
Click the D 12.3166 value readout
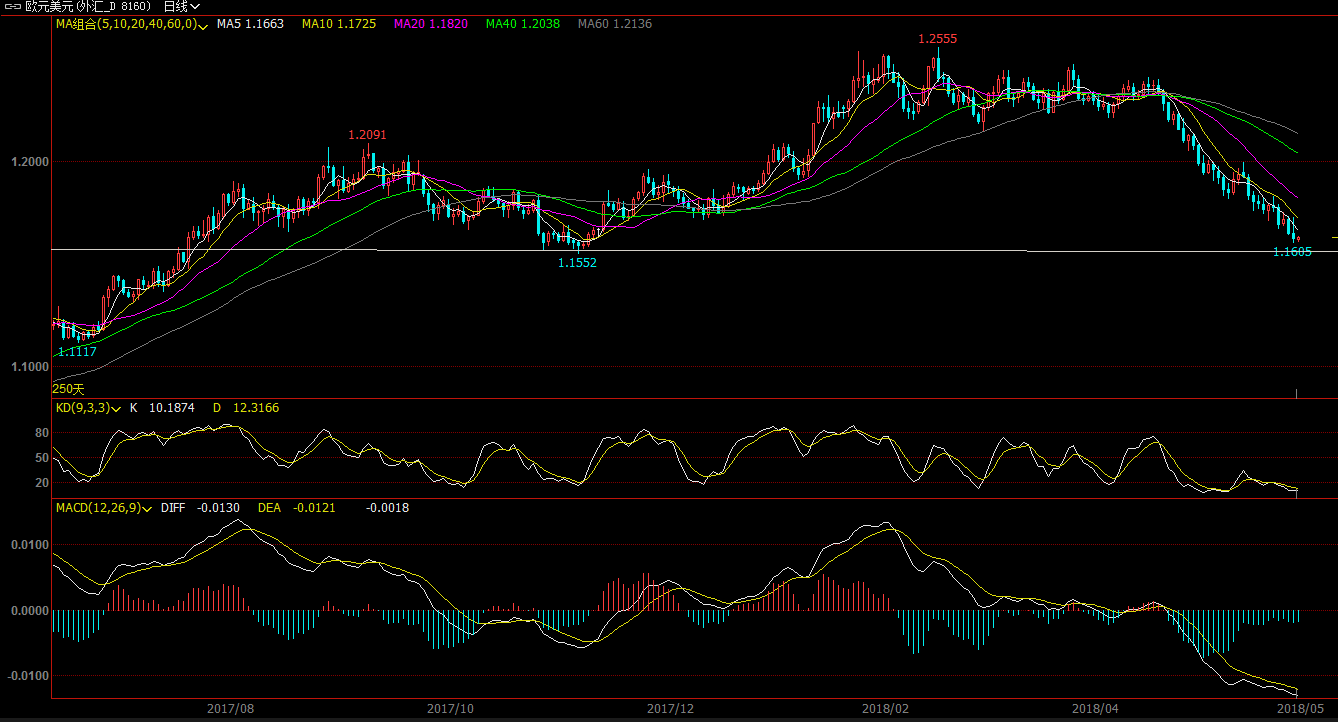246,408
